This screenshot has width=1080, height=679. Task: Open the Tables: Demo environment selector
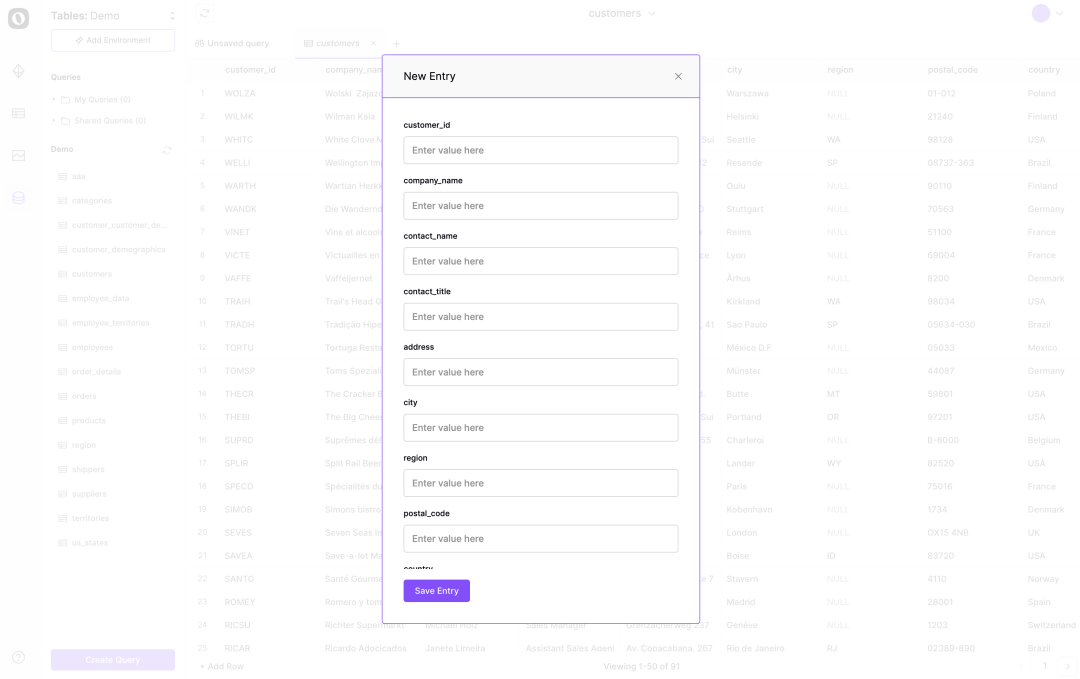click(112, 16)
